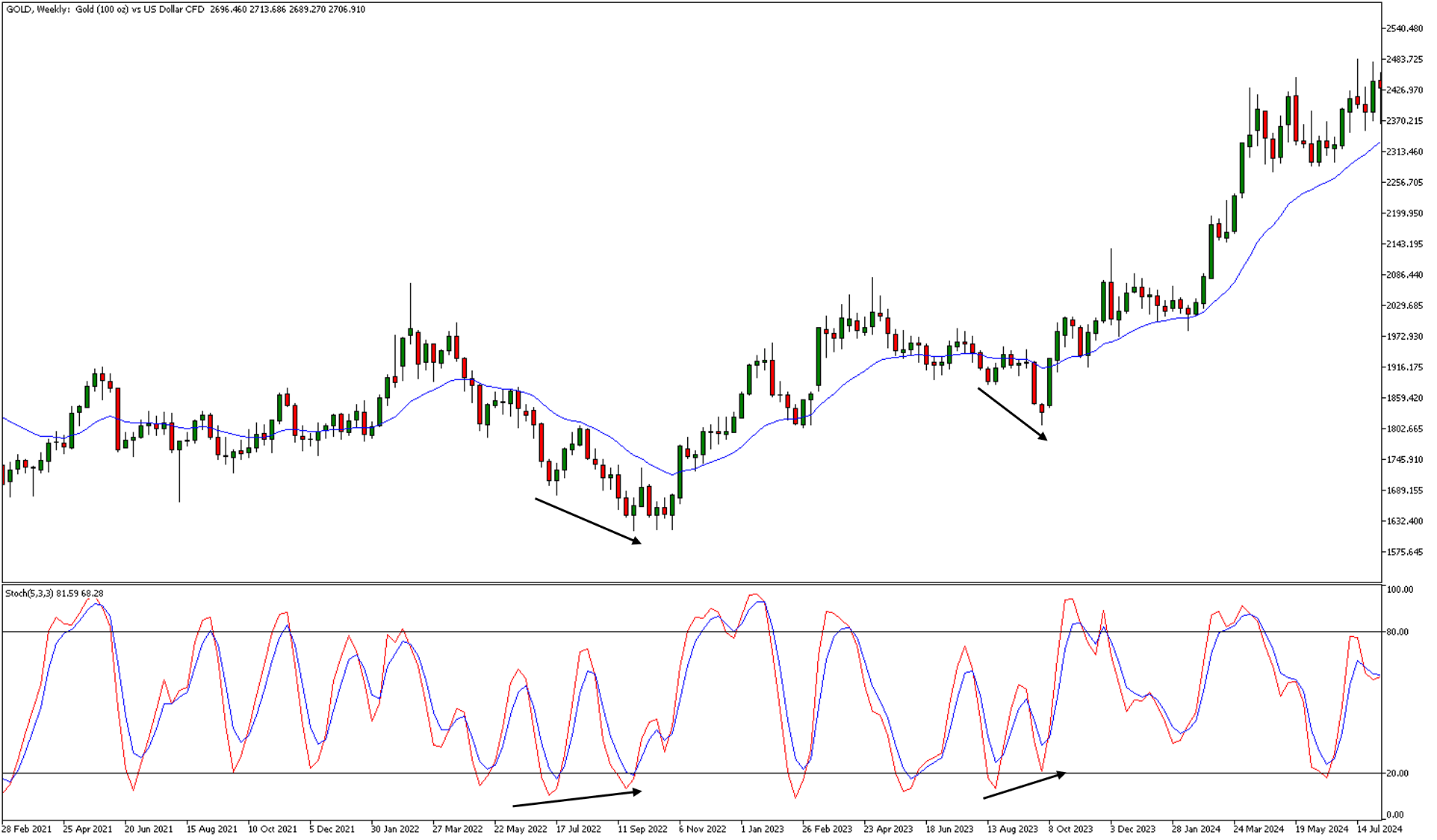The width and height of the screenshot is (1437, 840).
Task: Pick the 1632.400 price axis label
Action: click(1404, 521)
